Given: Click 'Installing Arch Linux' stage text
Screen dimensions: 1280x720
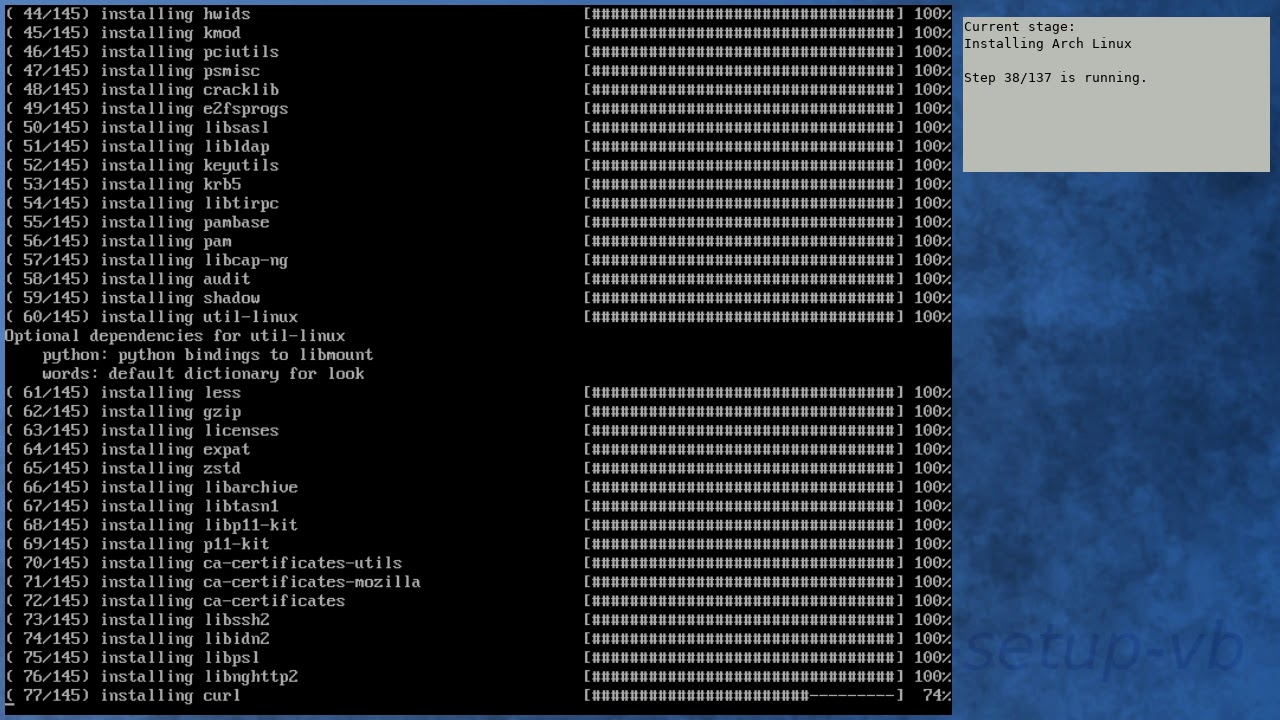Looking at the screenshot, I should pyautogui.click(x=1048, y=44).
